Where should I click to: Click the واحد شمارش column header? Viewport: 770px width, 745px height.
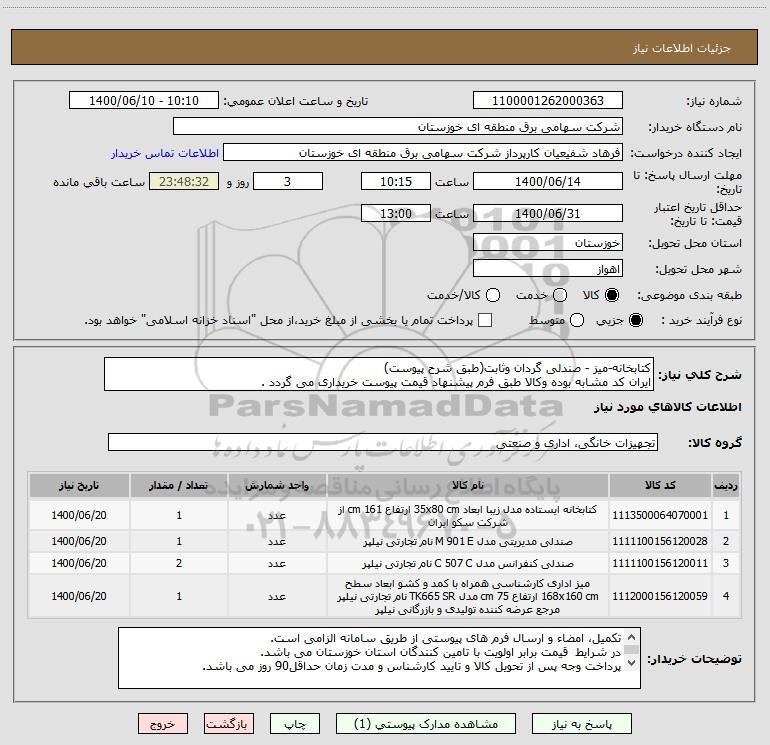point(277,485)
